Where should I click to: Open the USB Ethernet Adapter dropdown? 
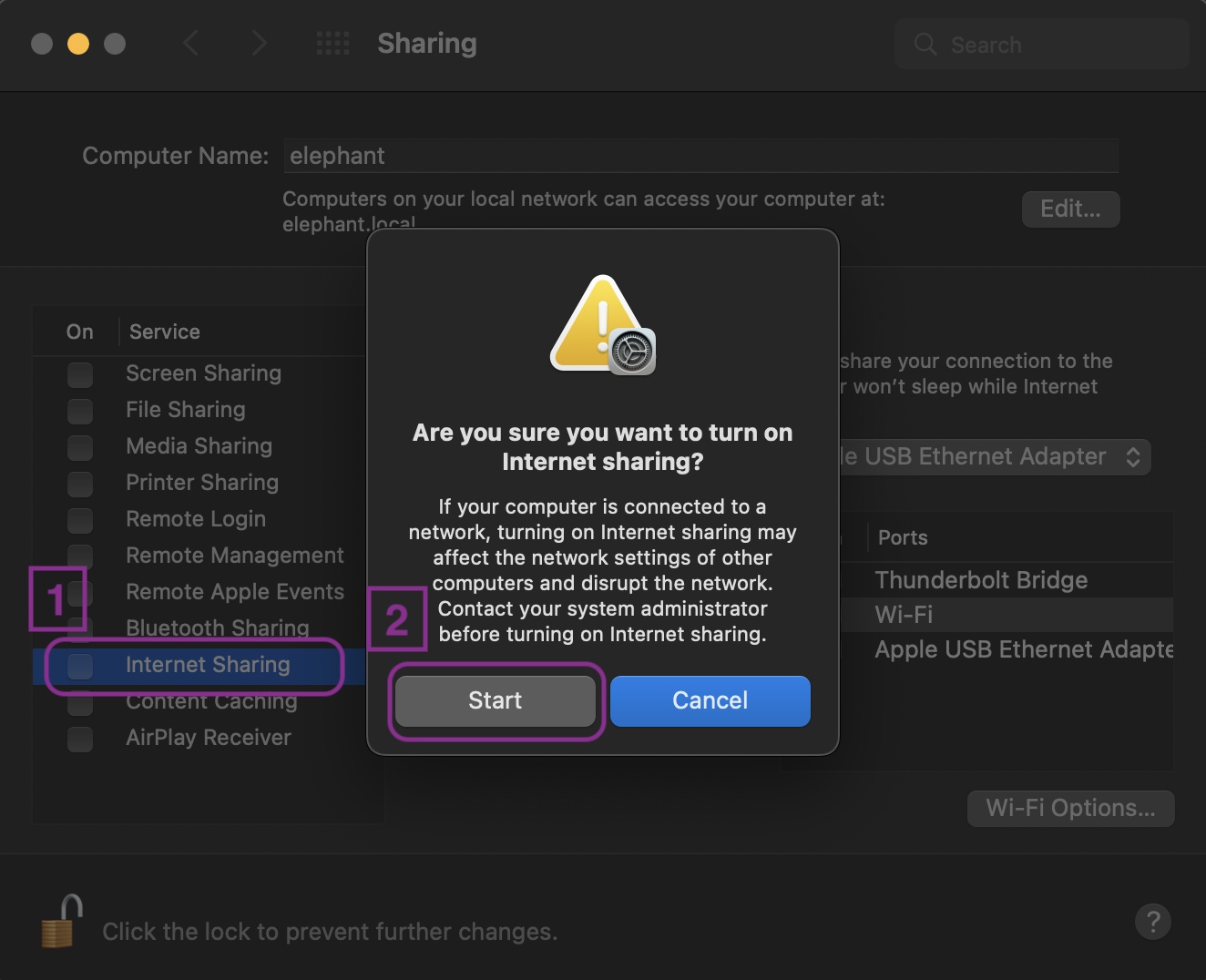pos(1132,456)
